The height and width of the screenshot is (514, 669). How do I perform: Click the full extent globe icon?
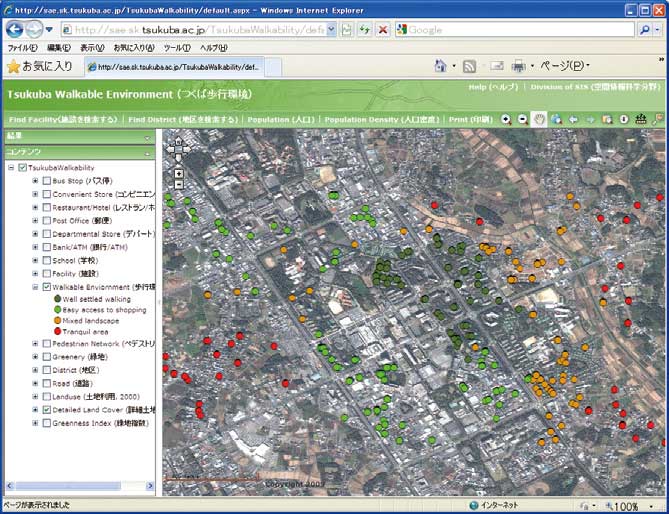pos(556,120)
